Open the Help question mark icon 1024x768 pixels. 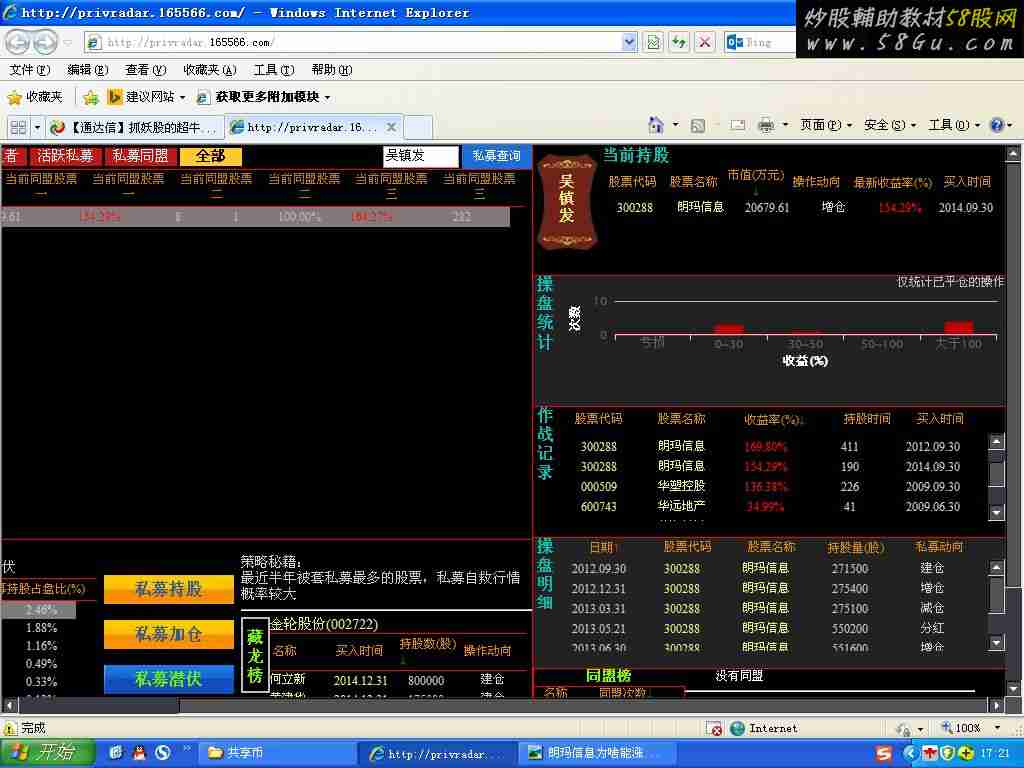click(997, 125)
